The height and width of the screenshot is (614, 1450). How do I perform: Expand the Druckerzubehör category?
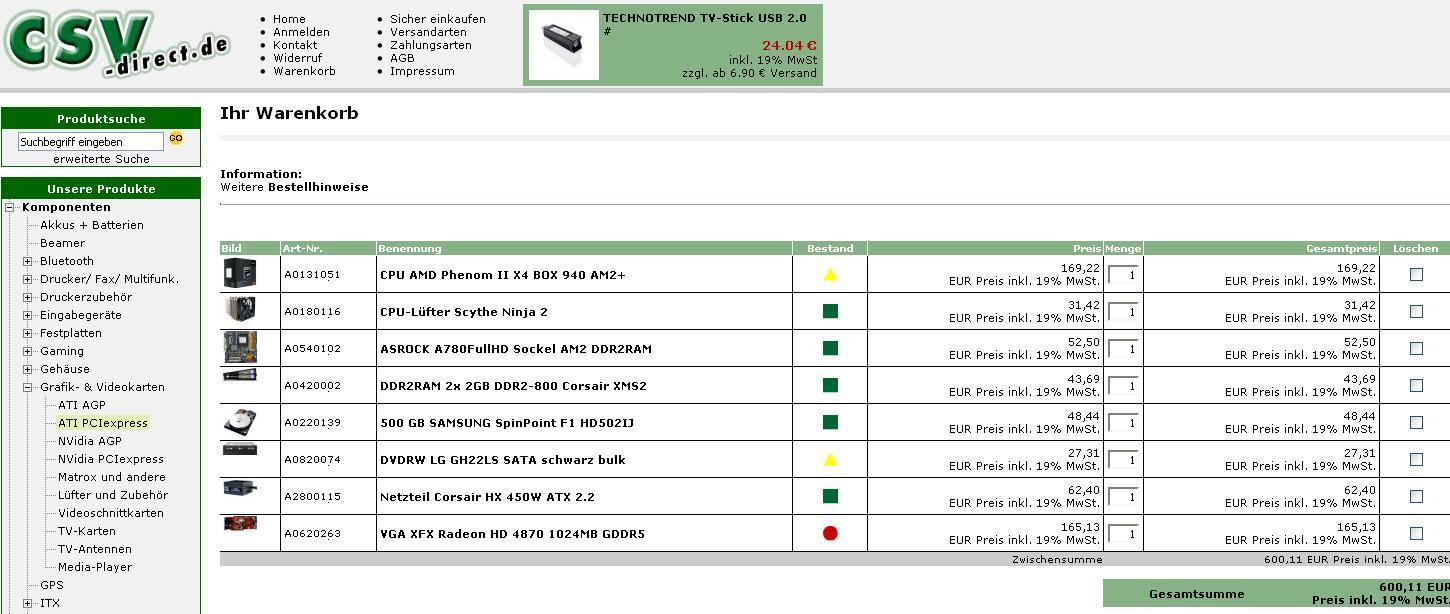[x=28, y=297]
